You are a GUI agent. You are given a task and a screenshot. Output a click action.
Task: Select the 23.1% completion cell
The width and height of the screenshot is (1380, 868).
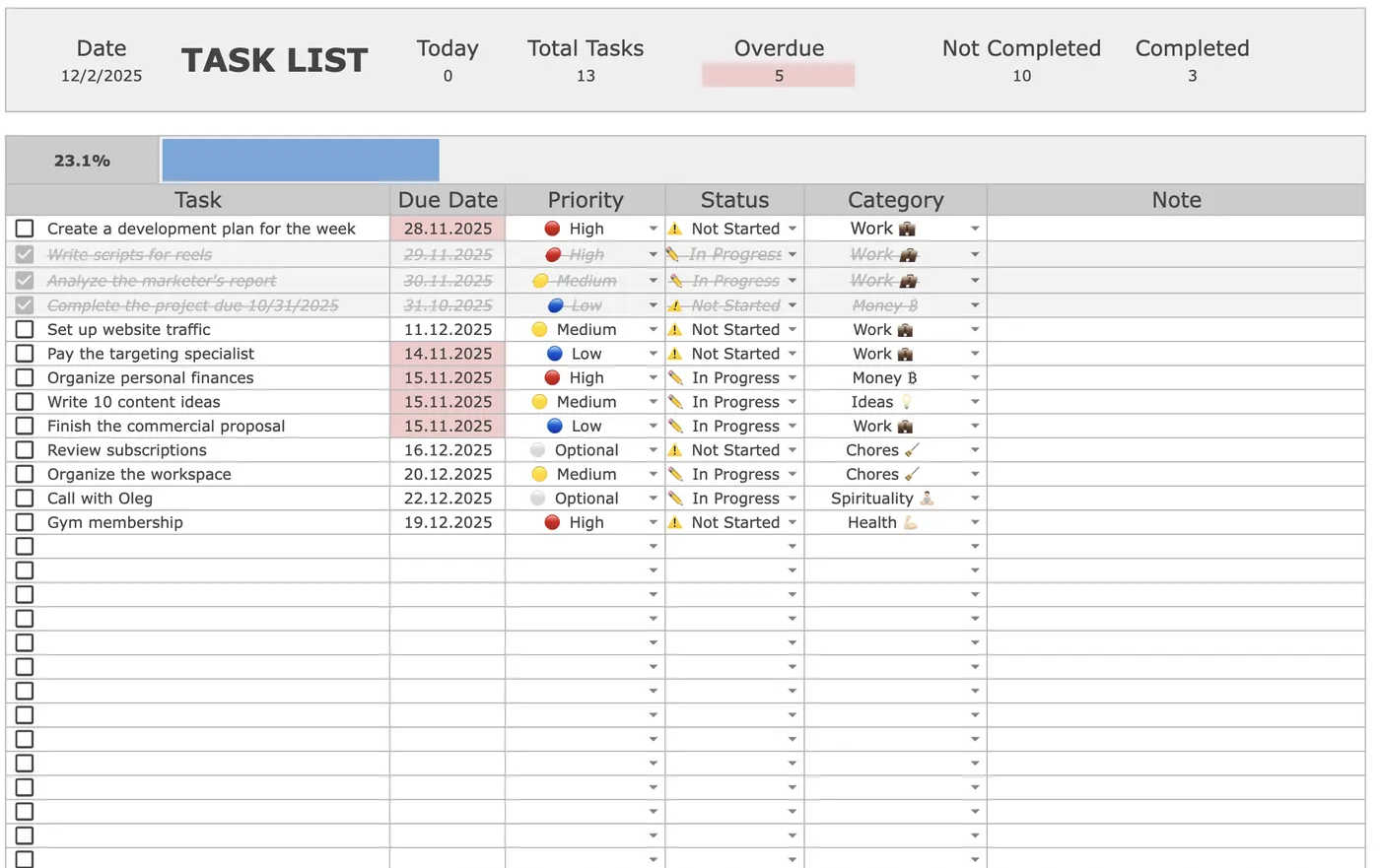tap(82, 161)
